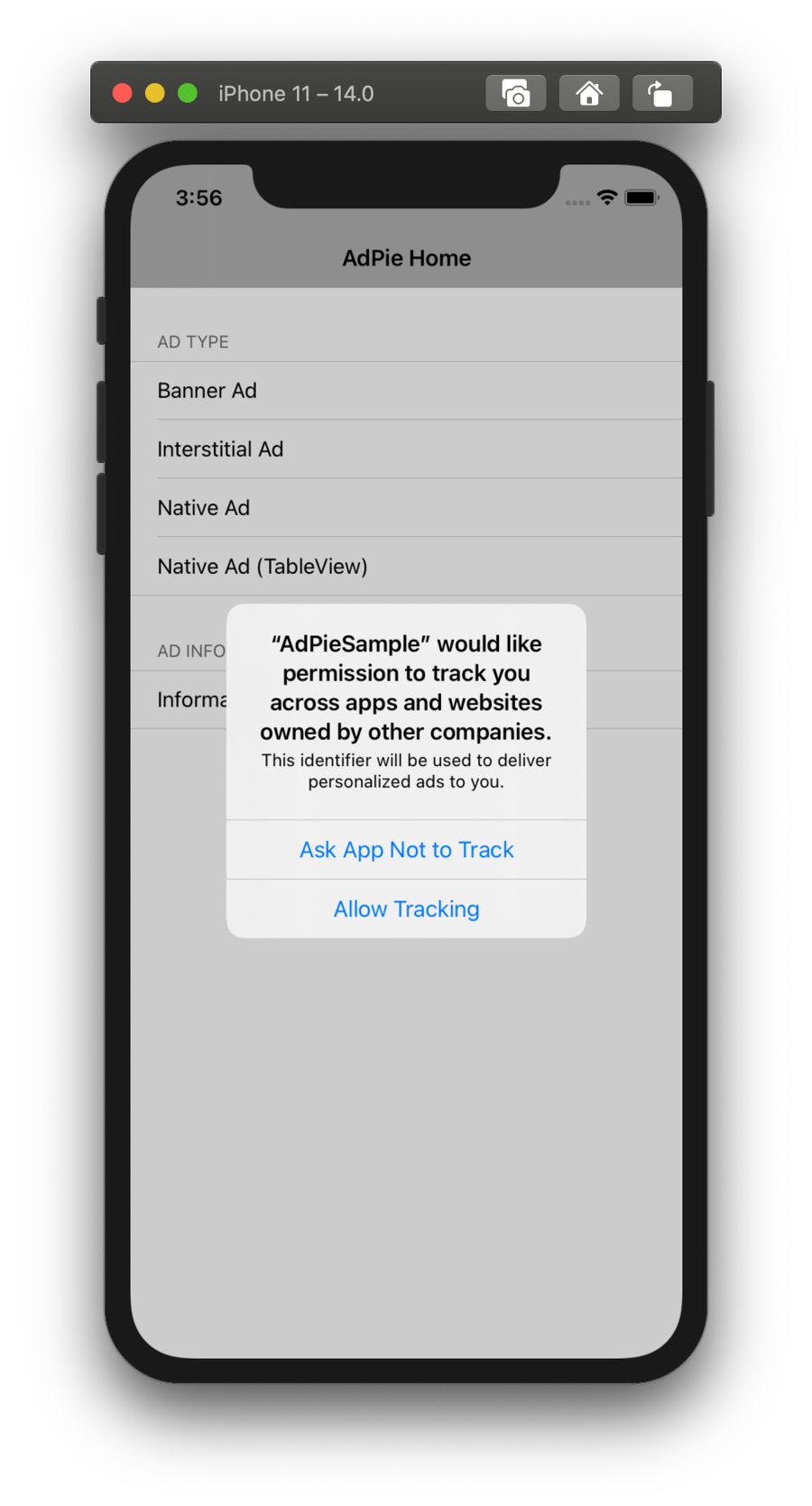Click the 3:56 status bar clock

click(x=198, y=198)
